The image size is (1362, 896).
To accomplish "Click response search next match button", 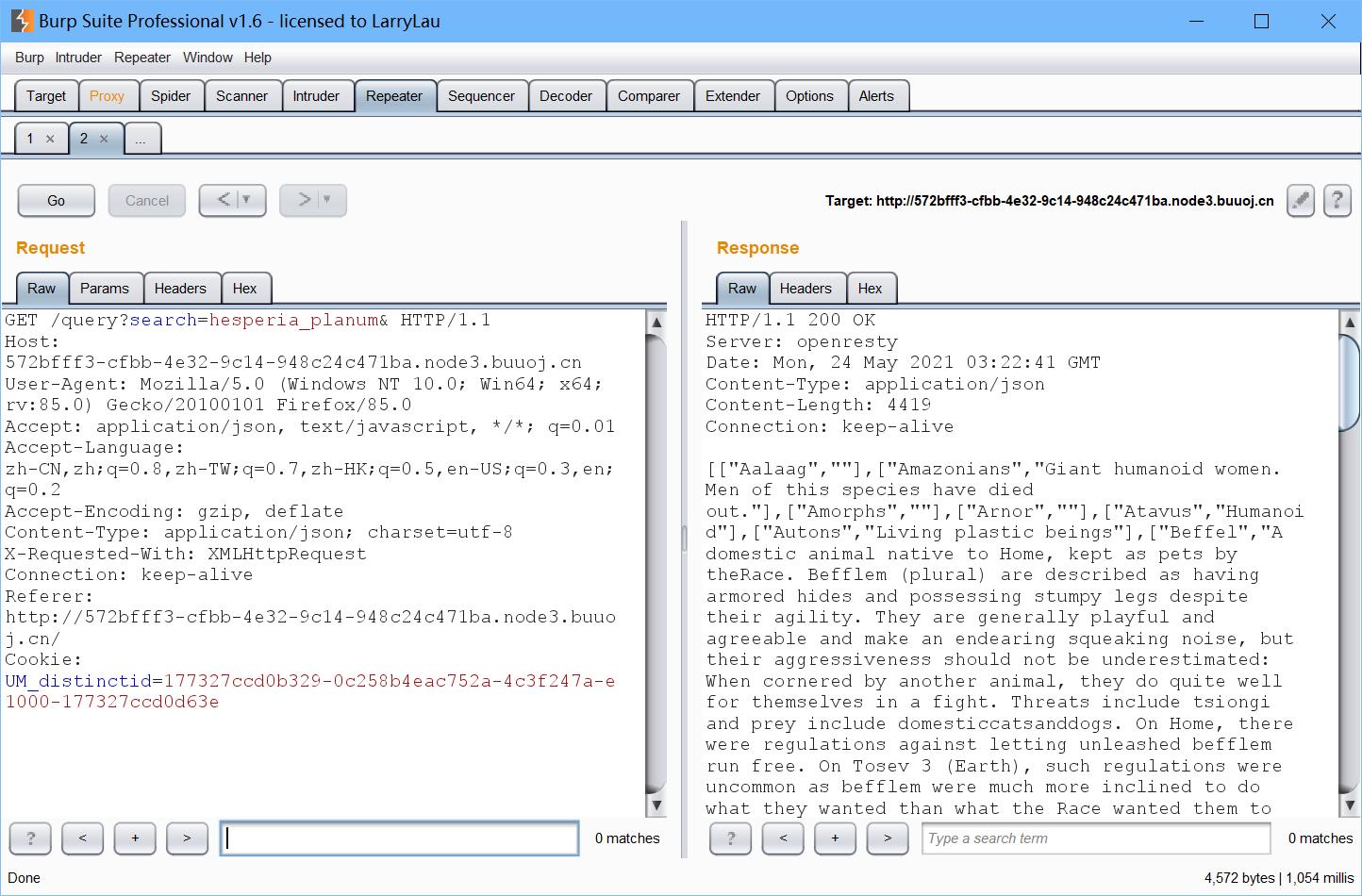I will point(887,838).
